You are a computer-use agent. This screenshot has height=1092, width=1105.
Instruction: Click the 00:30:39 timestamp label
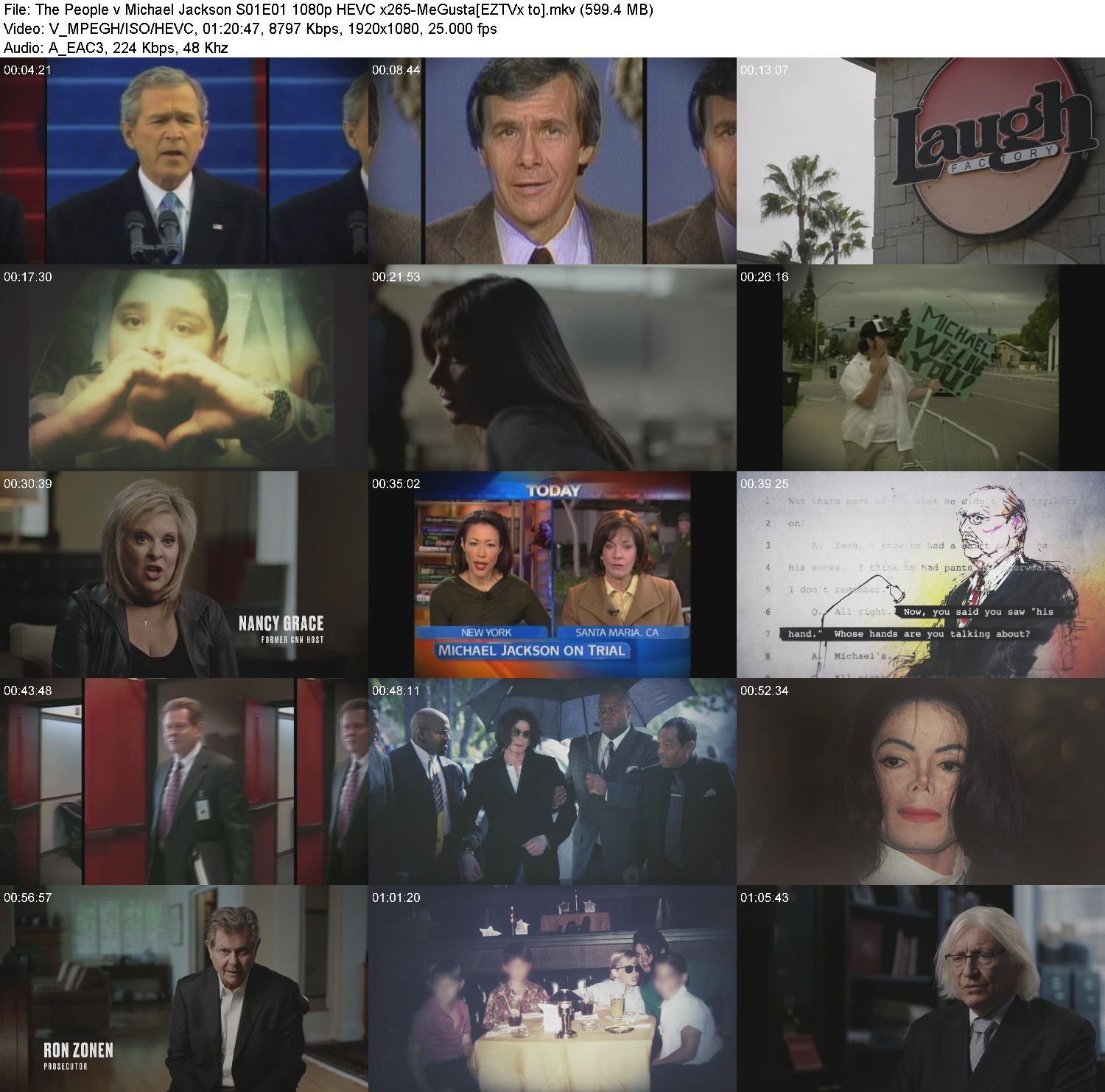pos(28,484)
